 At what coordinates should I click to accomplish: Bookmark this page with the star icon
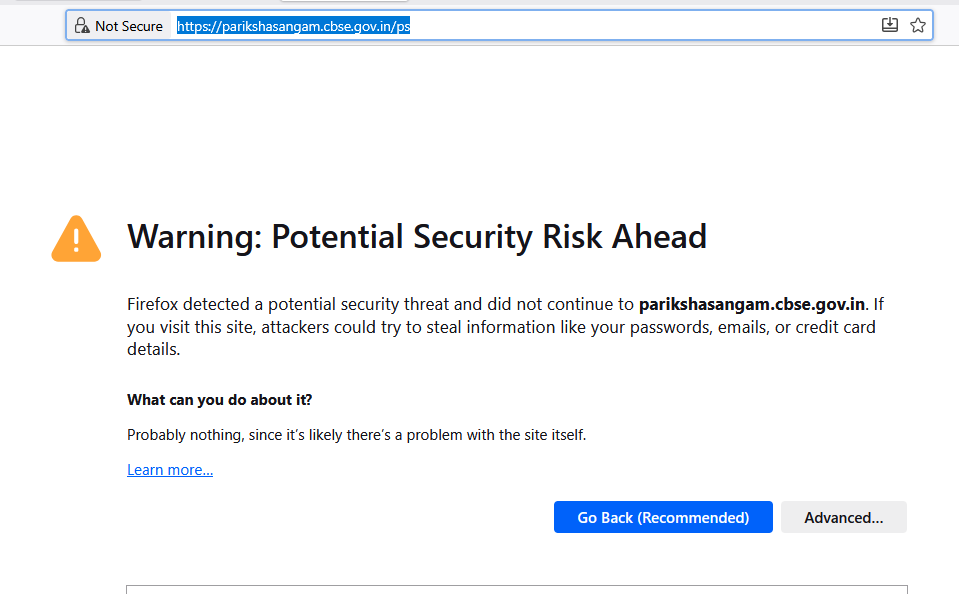(918, 26)
